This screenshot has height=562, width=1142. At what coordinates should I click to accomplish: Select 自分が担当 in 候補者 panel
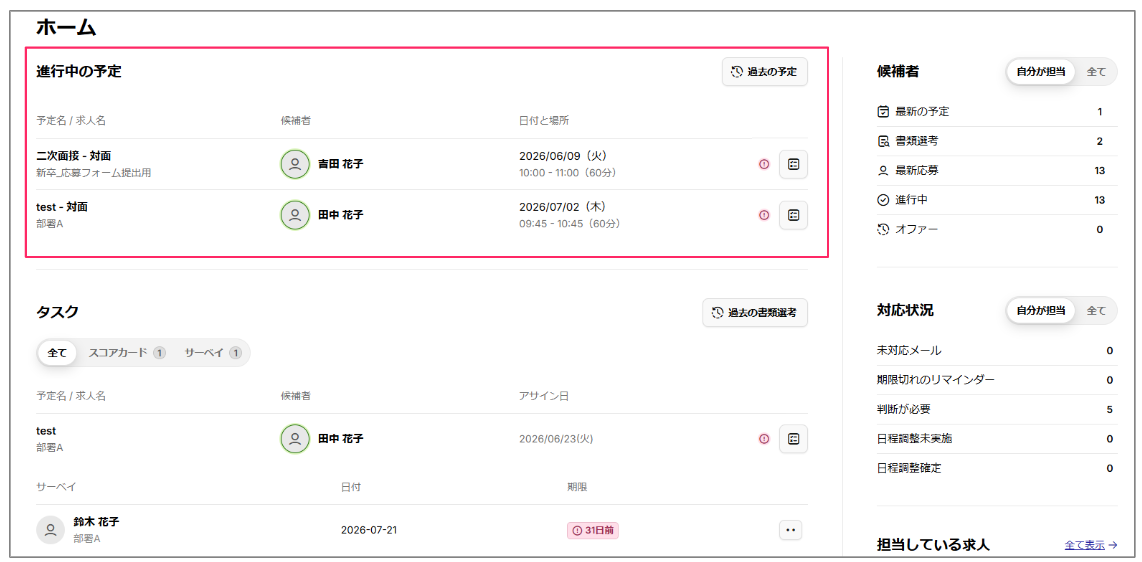click(1041, 72)
